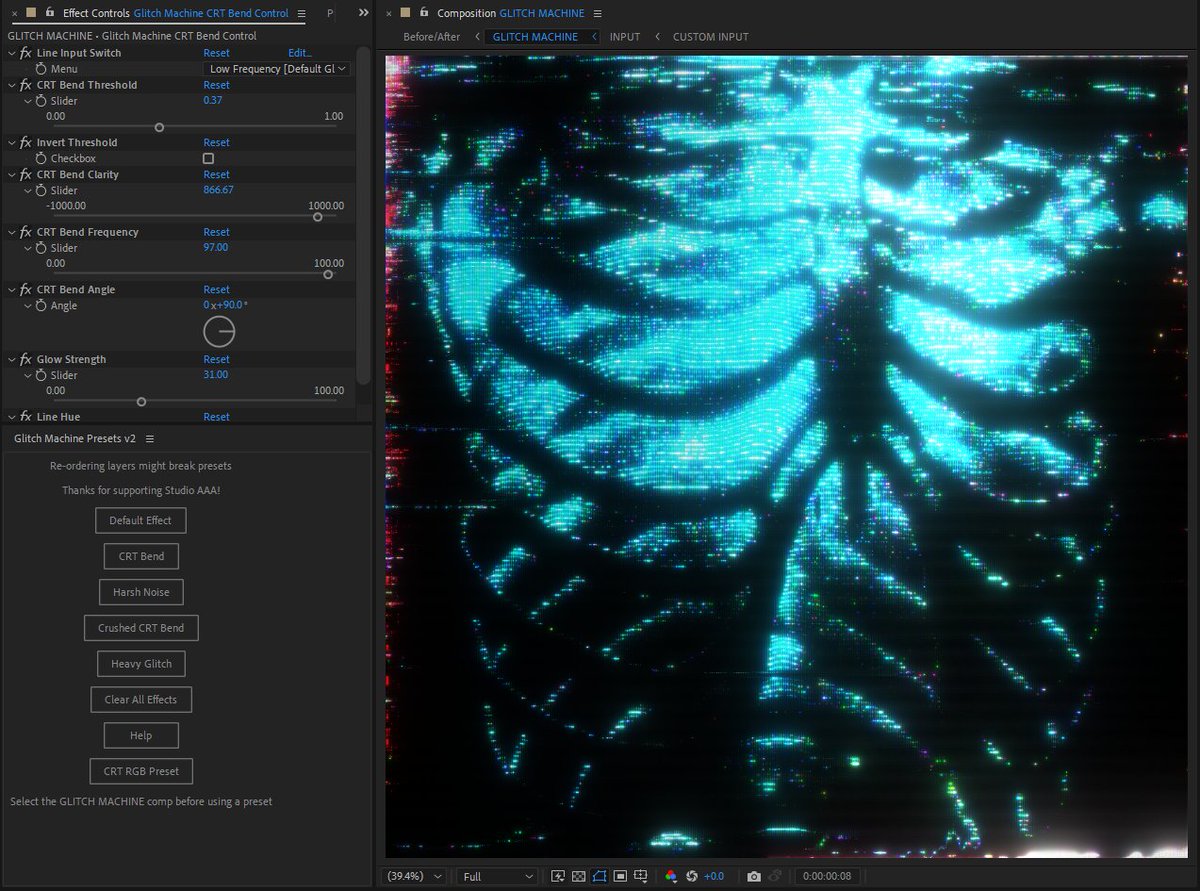Image resolution: width=1200 pixels, height=891 pixels.
Task: Click the CRT Bend Clarity Slider stopwatch
Action: [x=41, y=190]
